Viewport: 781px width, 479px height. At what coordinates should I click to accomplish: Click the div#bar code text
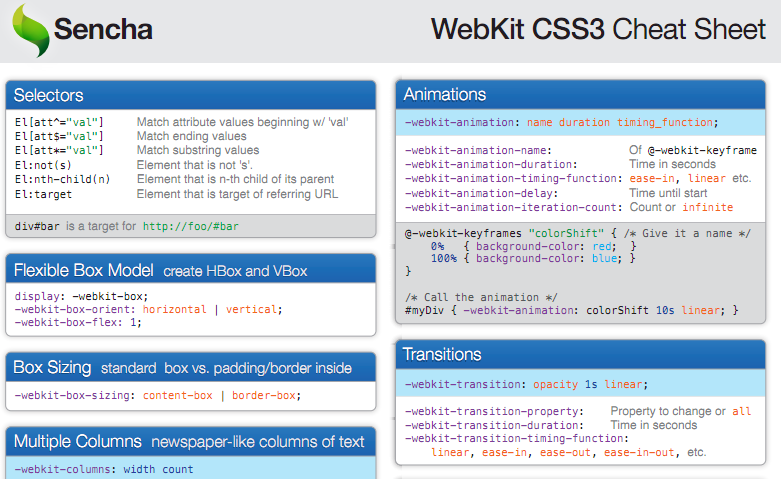(x=37, y=227)
